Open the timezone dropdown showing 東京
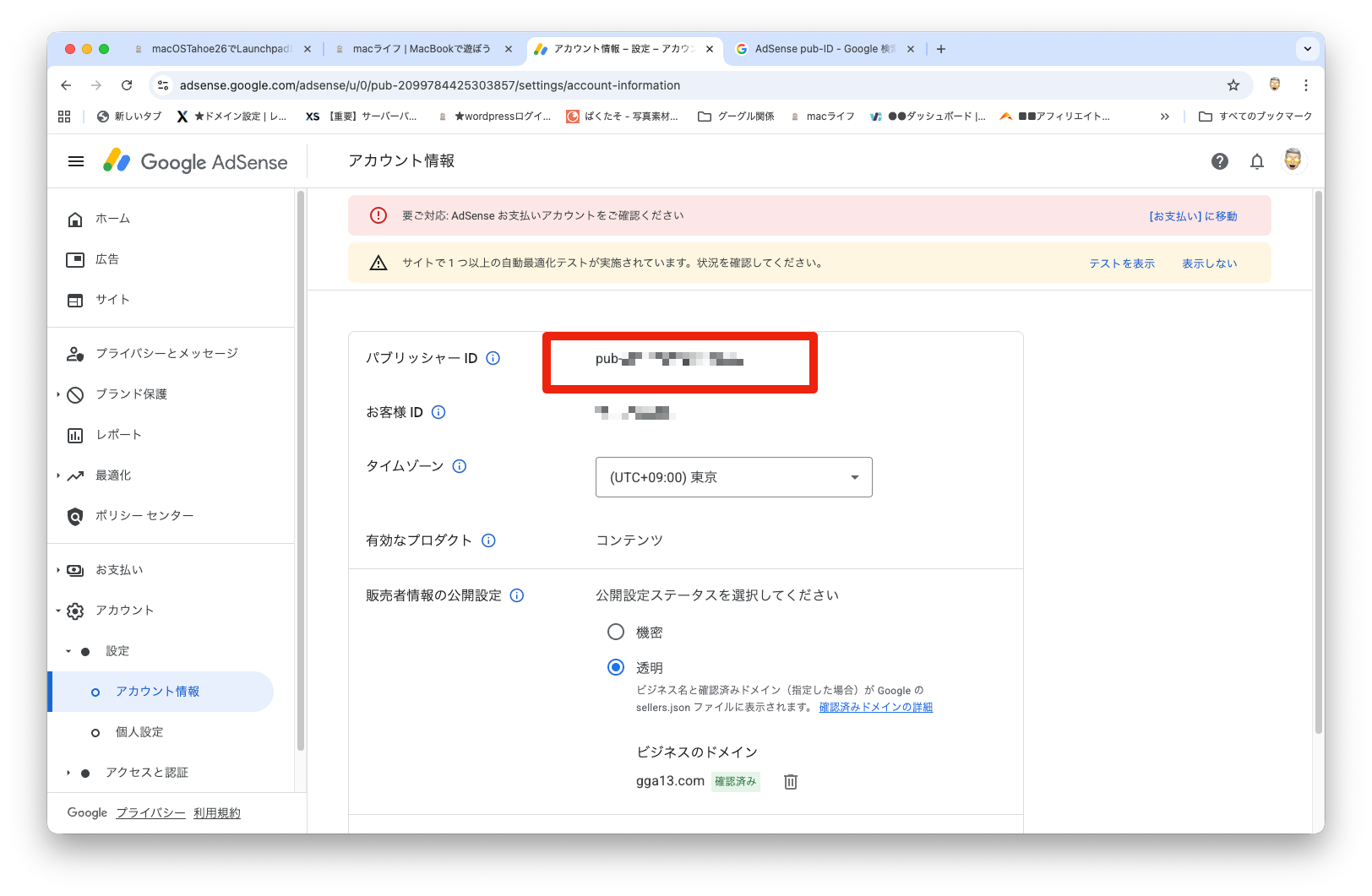 [733, 477]
